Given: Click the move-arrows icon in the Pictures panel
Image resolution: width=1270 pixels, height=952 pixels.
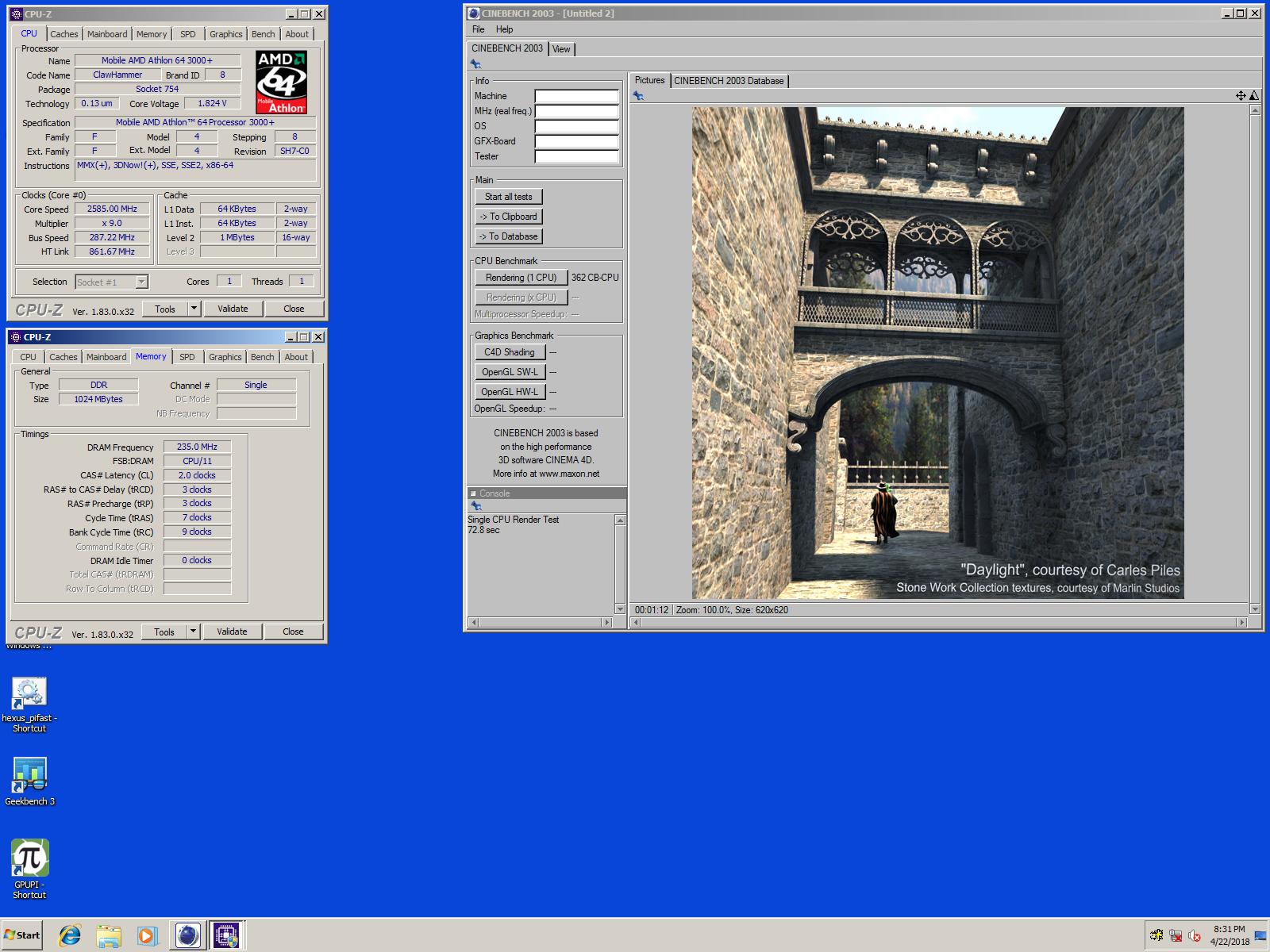Looking at the screenshot, I should (1241, 96).
